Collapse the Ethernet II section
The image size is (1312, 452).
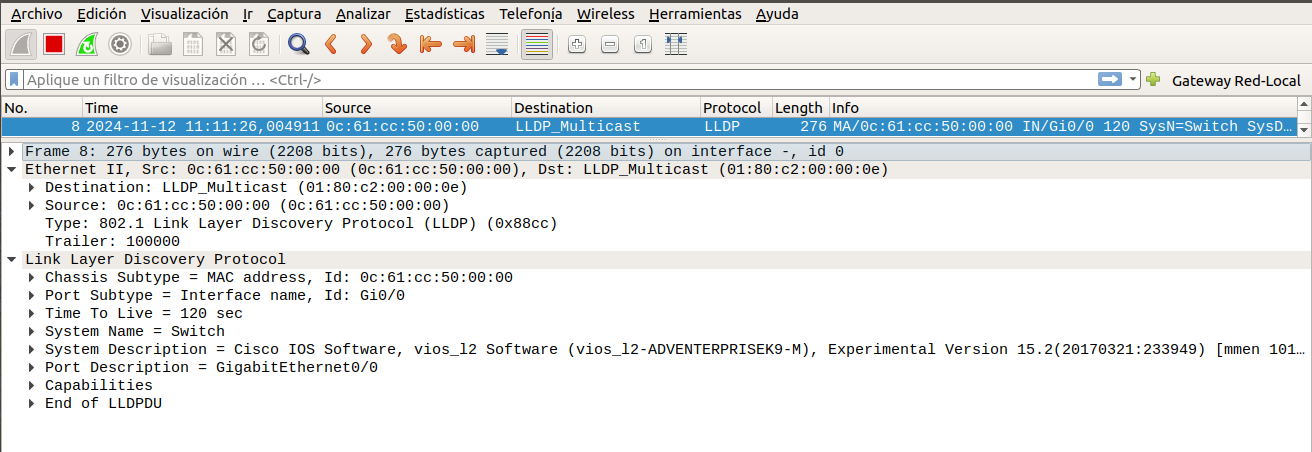pyautogui.click(x=12, y=169)
